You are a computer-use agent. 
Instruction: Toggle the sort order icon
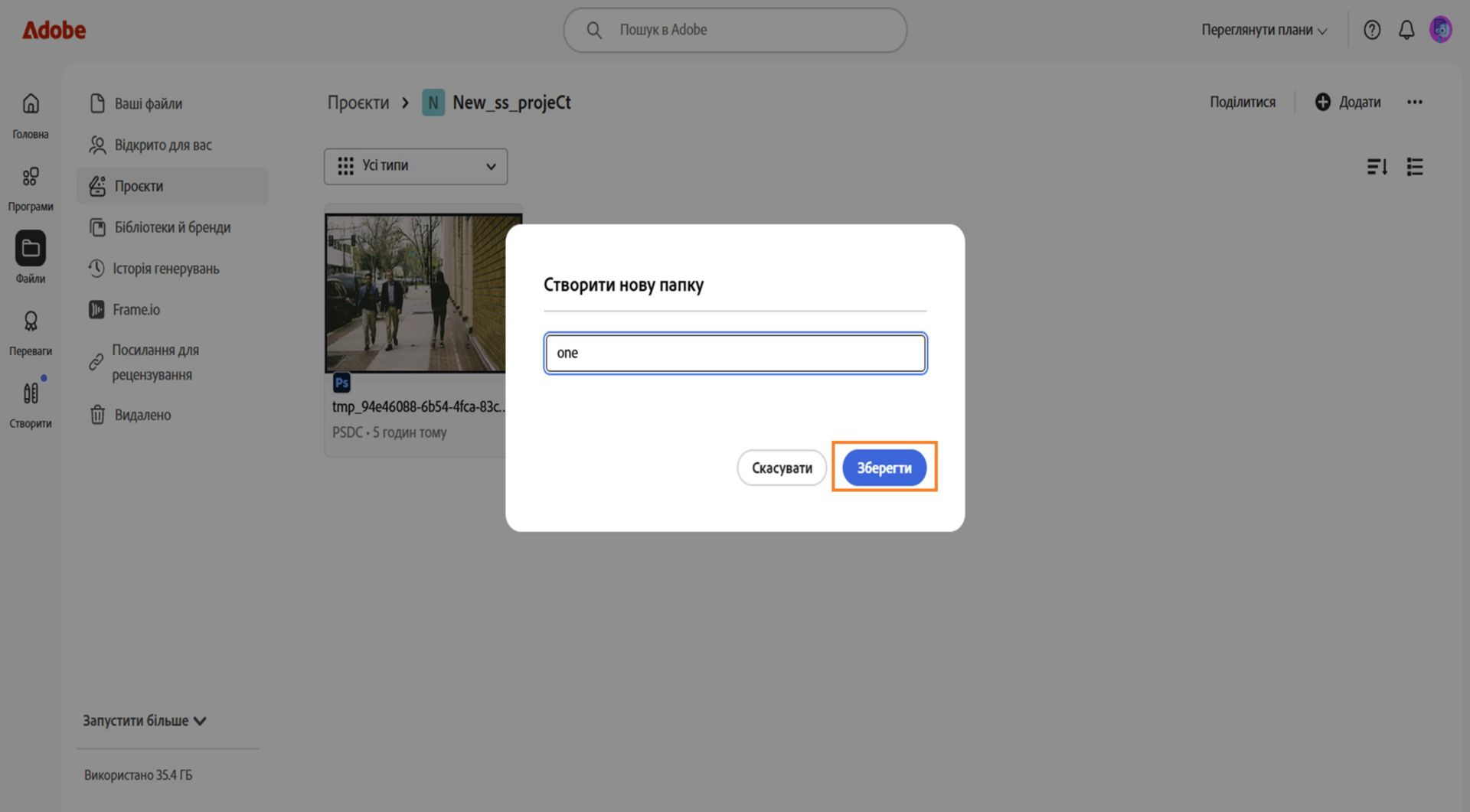[1377, 166]
